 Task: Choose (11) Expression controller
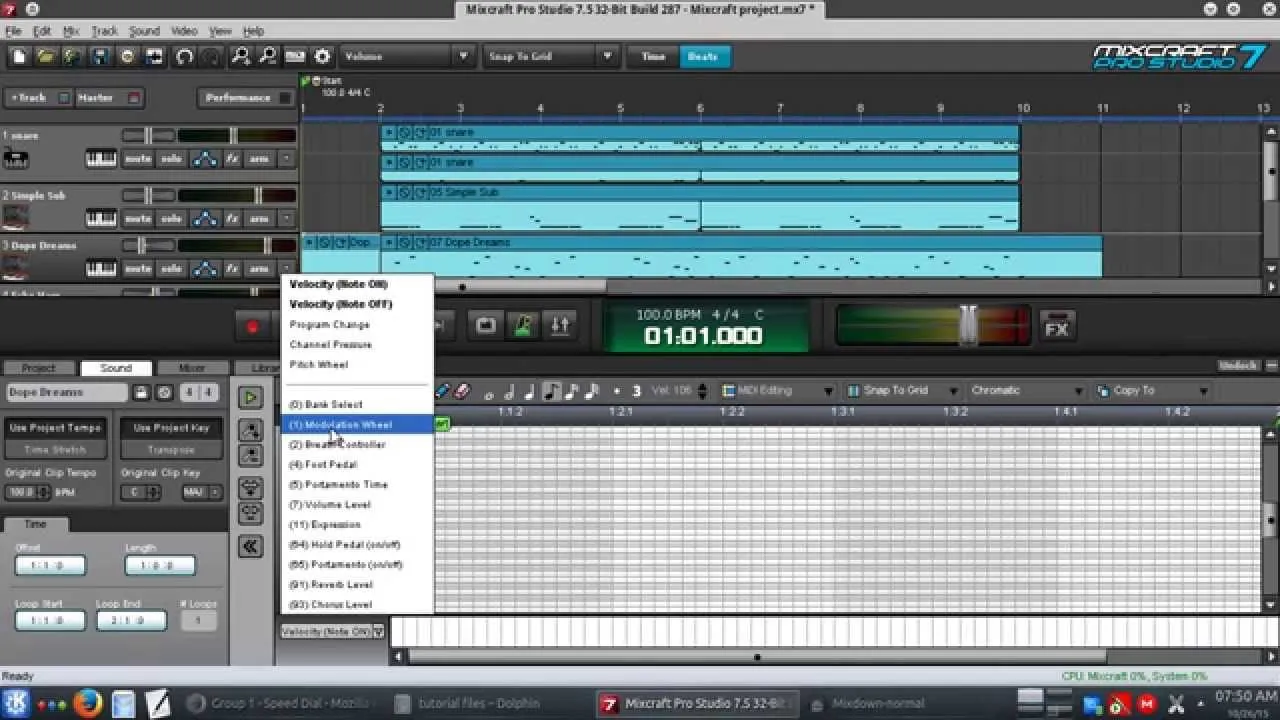pyautogui.click(x=357, y=525)
